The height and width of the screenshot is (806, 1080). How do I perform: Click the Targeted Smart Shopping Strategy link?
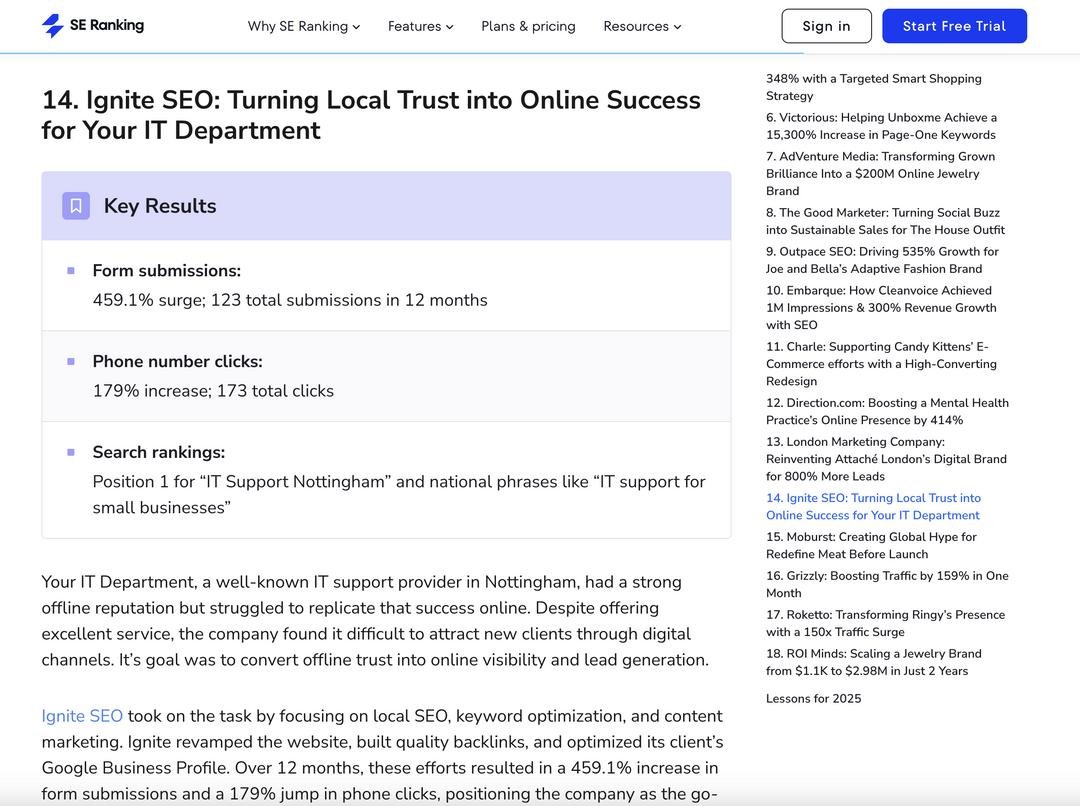tap(873, 87)
